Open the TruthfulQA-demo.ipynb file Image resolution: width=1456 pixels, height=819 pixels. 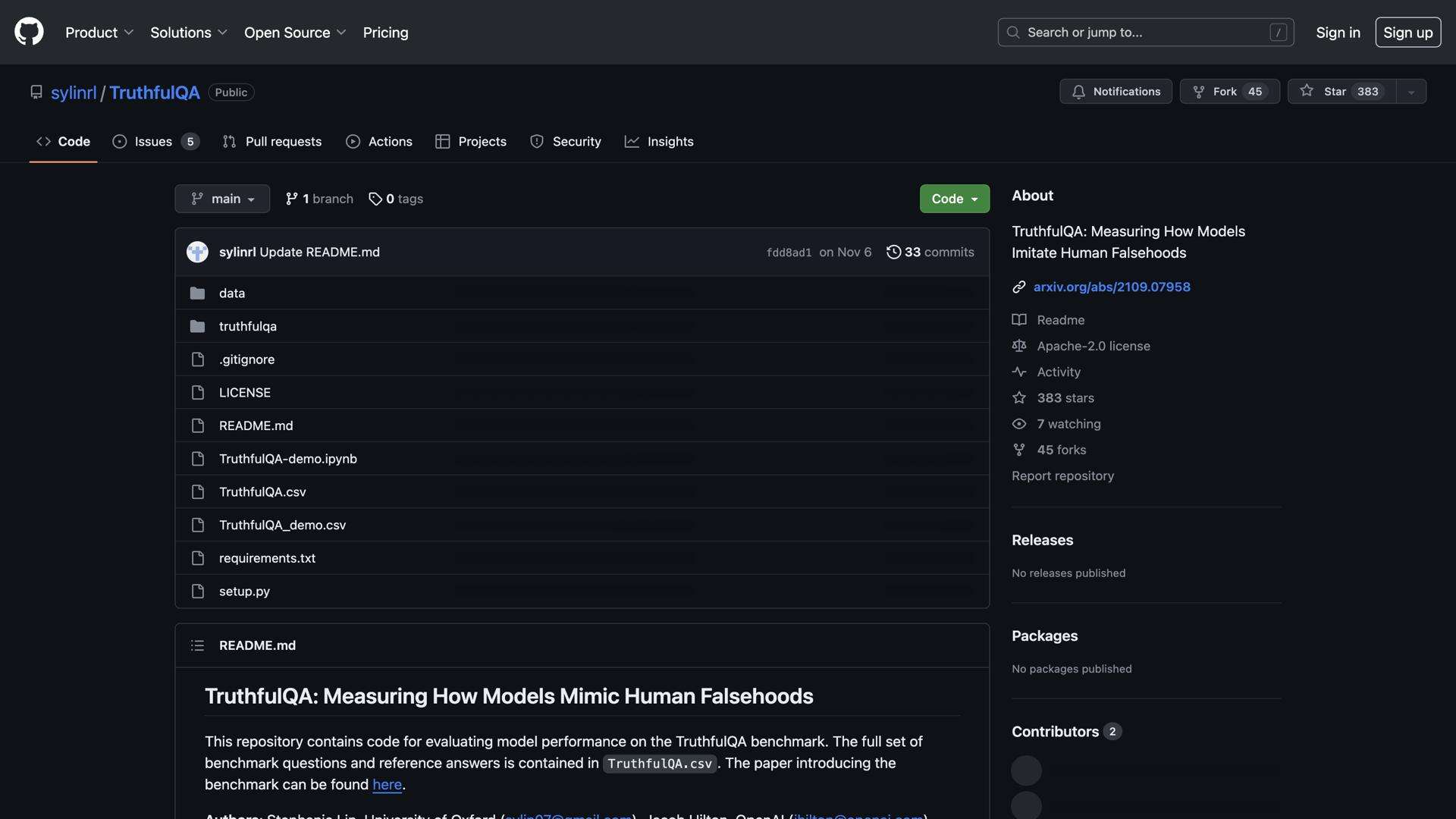287,459
